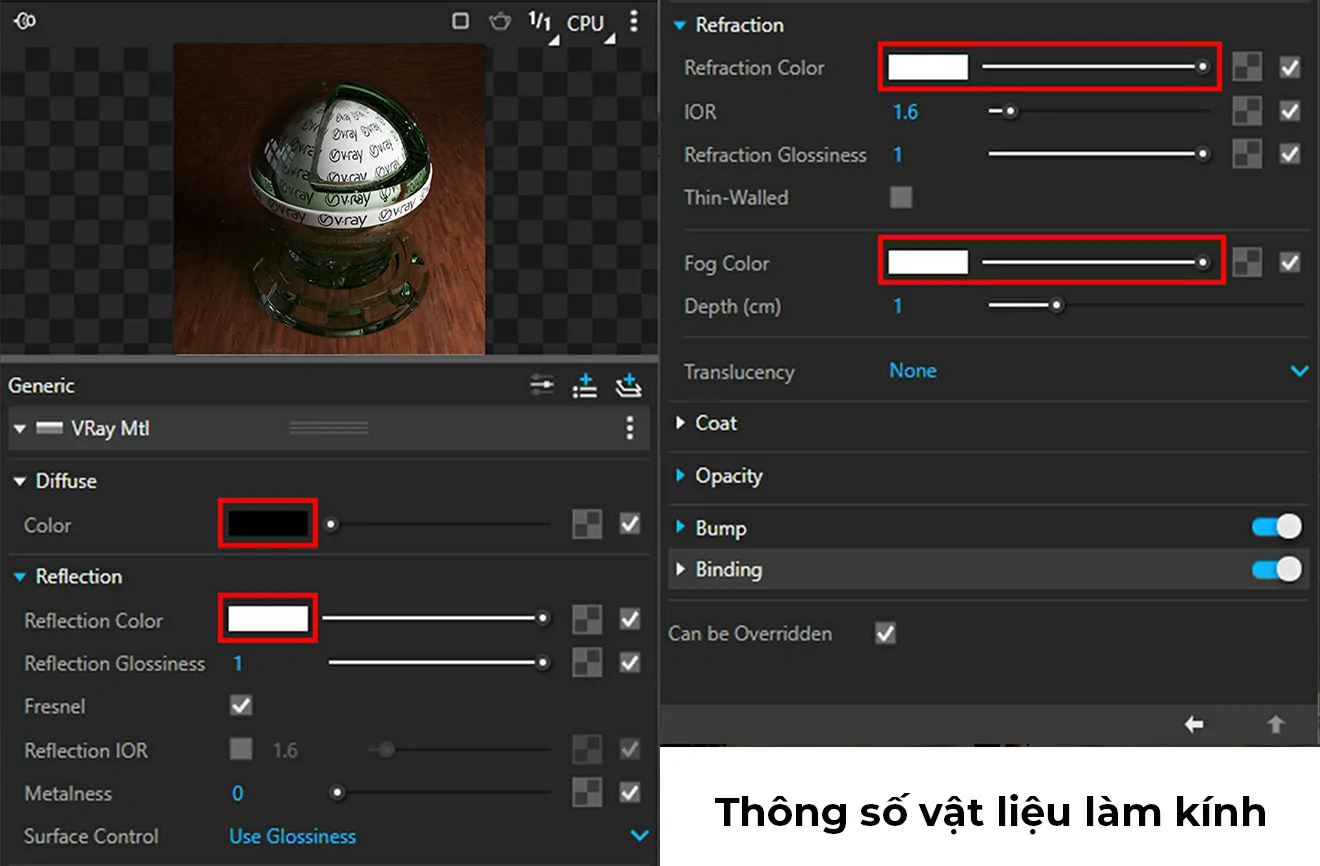Open the Diffuse Color texture slot checker icon

coord(587,524)
